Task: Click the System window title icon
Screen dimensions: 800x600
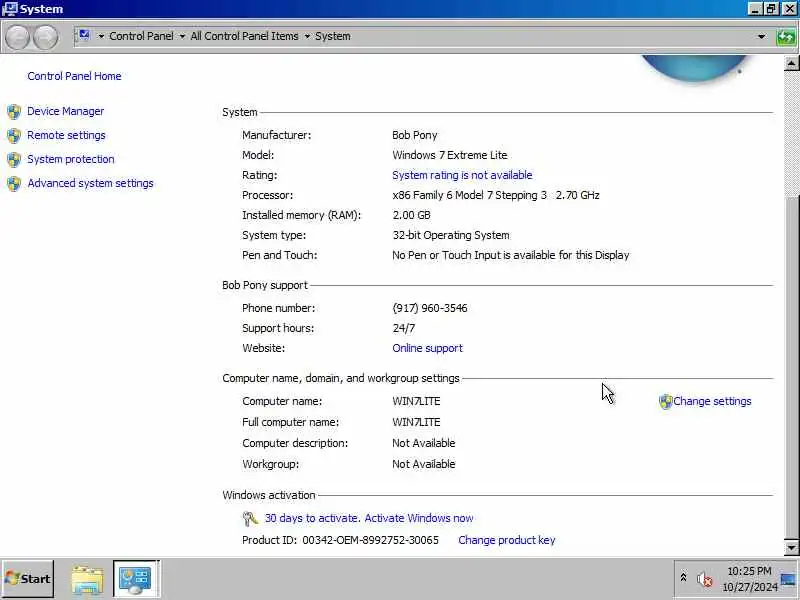Action: (10, 9)
